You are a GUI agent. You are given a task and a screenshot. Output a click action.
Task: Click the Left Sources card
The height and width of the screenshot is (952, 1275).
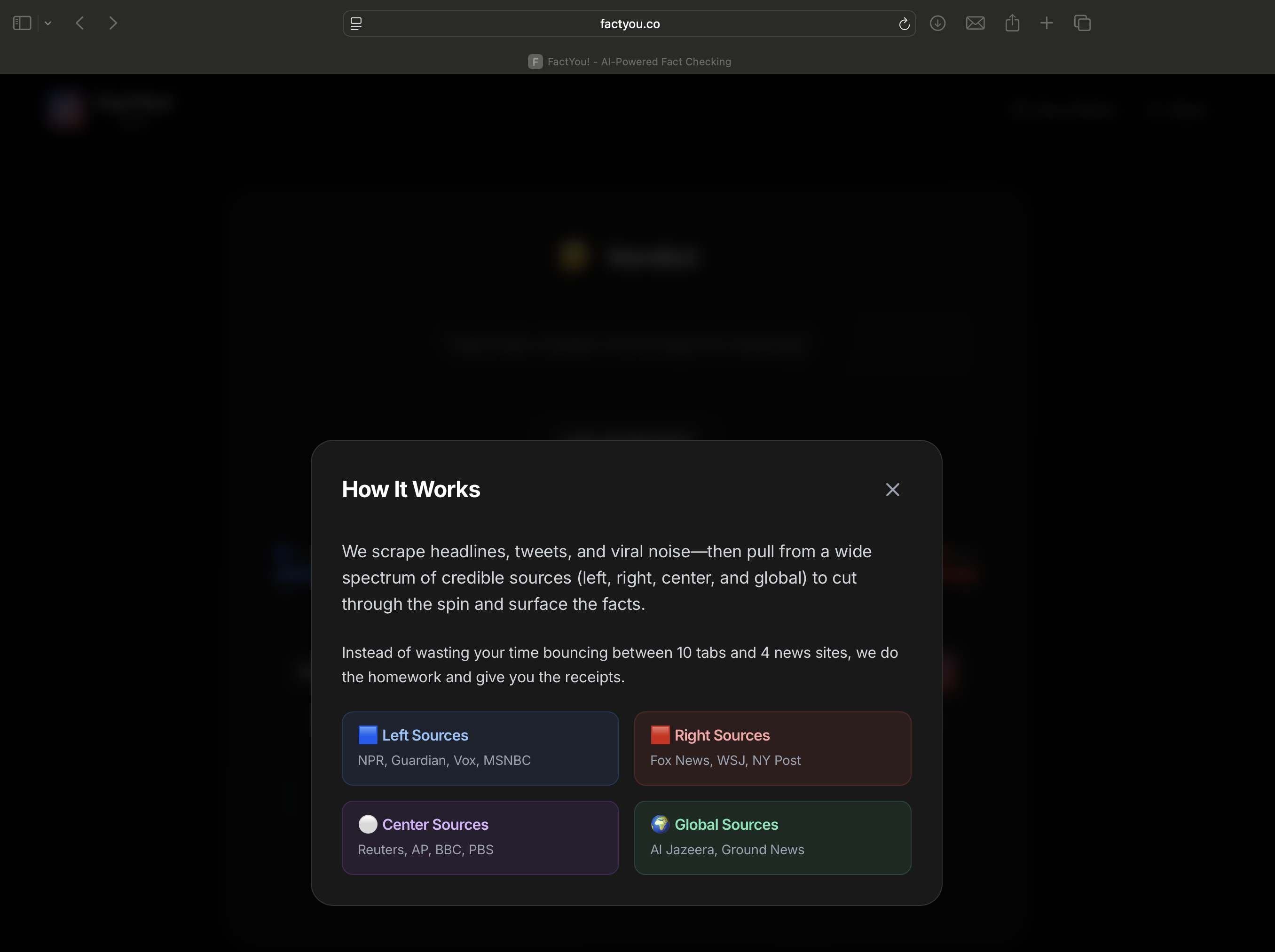[480, 748]
